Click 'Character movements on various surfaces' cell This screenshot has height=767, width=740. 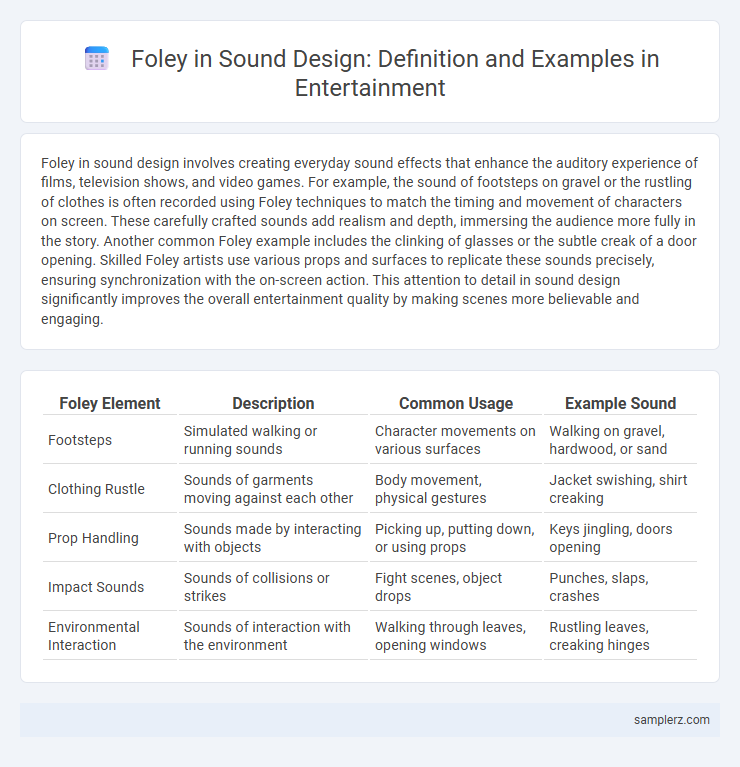coord(456,440)
